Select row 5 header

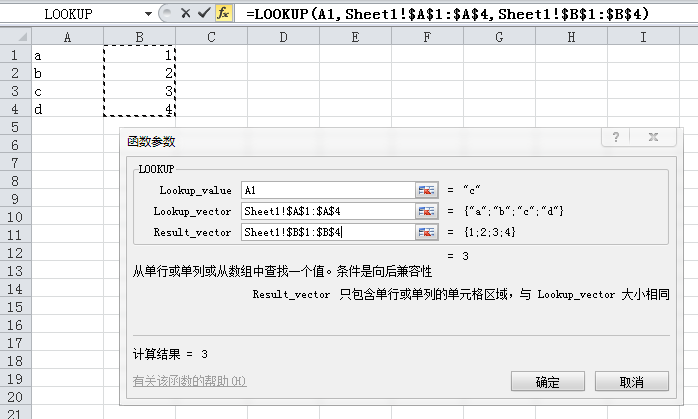pos(16,127)
